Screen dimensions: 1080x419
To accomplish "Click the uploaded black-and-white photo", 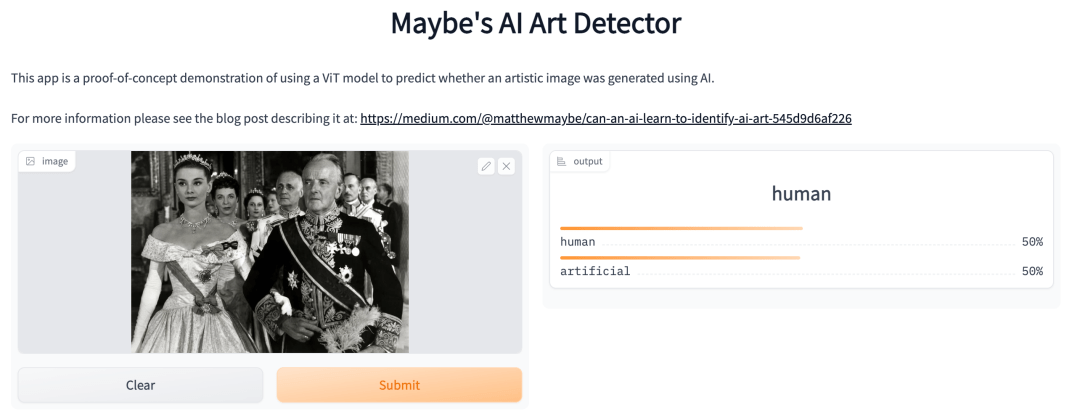I will (x=270, y=252).
